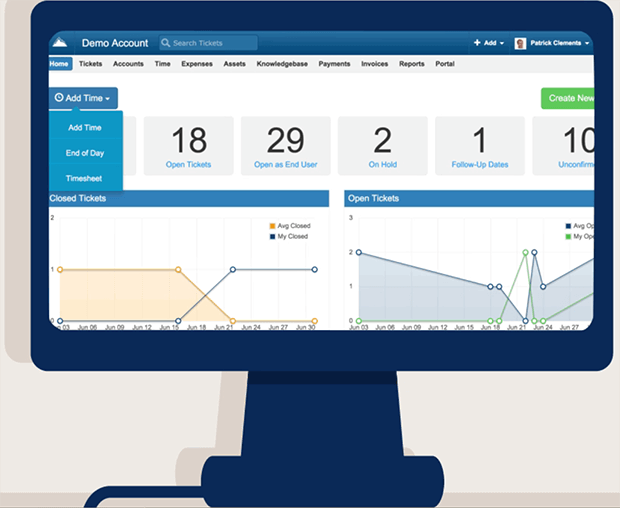The width and height of the screenshot is (620, 508).
Task: Click the Open Tickets panel header
Action: point(469,198)
